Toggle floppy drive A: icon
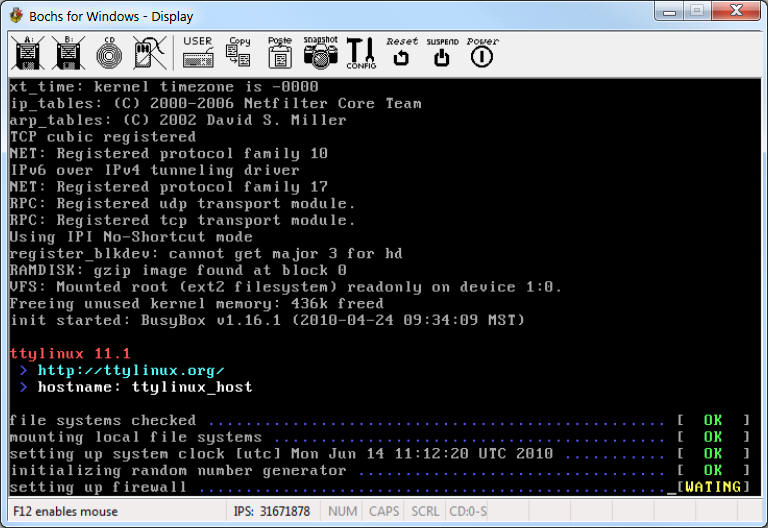Screen dimensions: 768x528 point(27,53)
